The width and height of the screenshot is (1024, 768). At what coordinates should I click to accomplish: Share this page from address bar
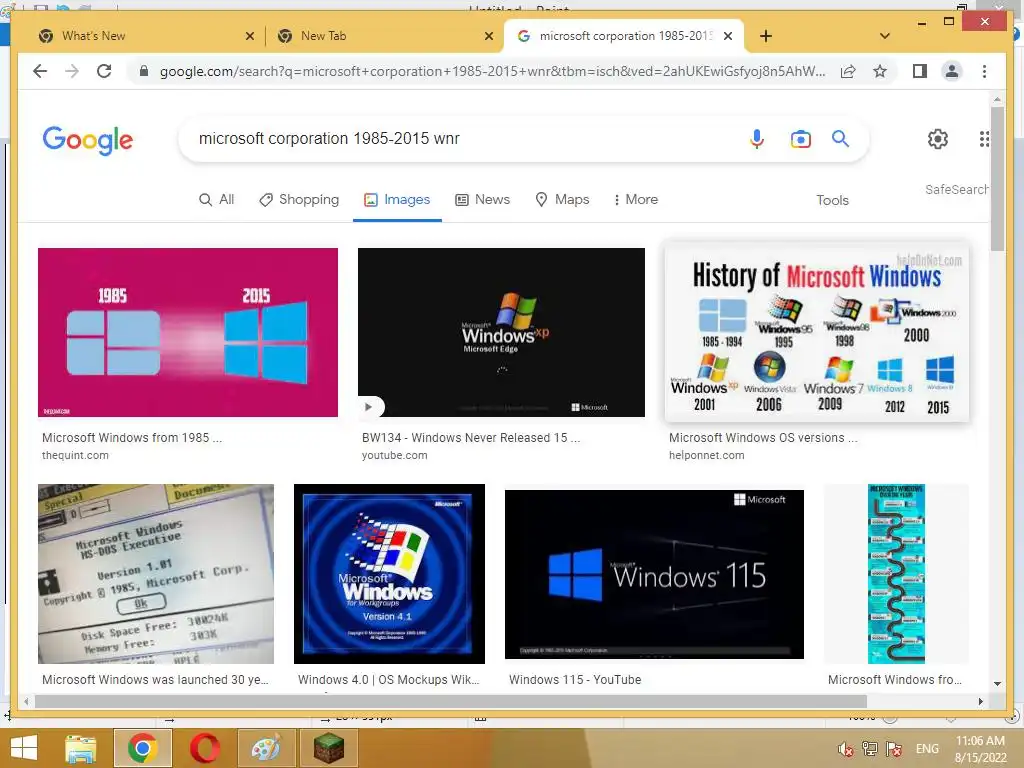(x=848, y=71)
